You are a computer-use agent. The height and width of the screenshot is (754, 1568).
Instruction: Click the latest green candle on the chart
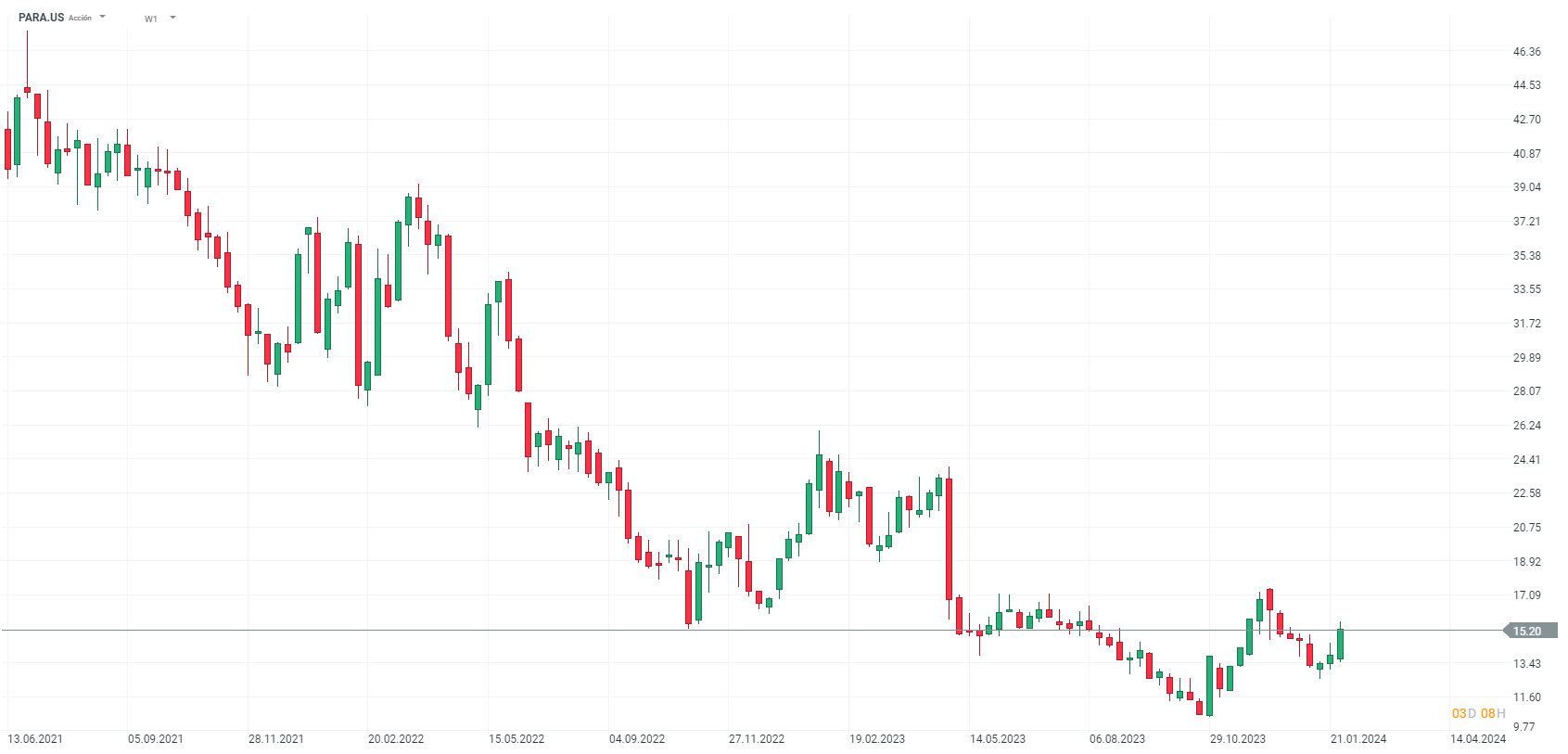1340,644
